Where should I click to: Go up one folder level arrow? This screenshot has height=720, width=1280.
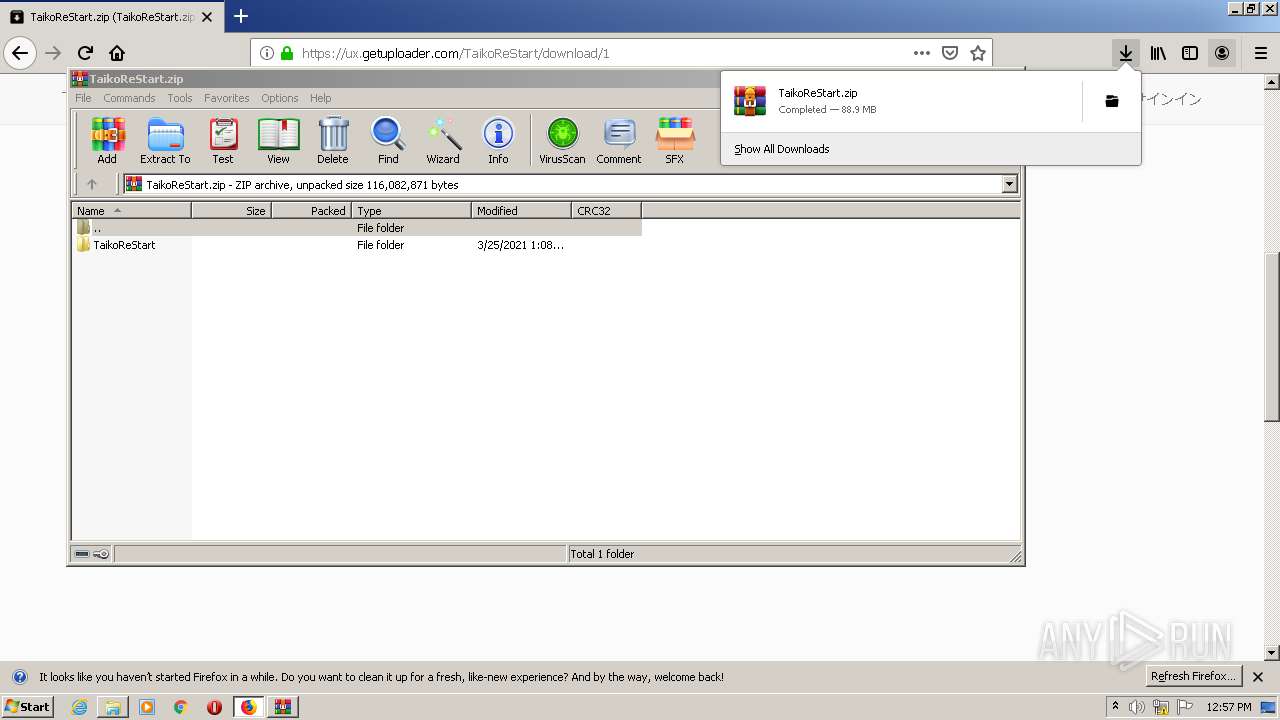92,184
